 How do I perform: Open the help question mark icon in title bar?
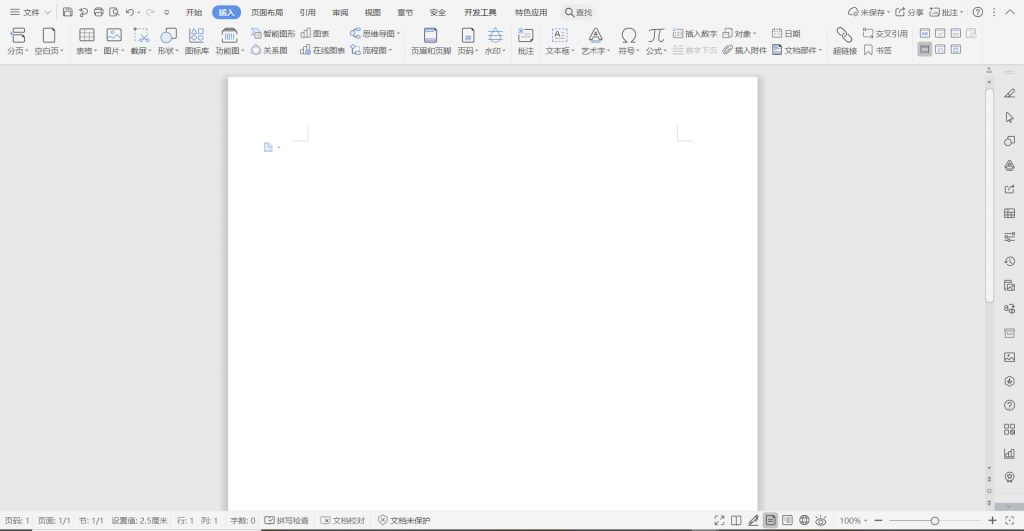coord(978,12)
